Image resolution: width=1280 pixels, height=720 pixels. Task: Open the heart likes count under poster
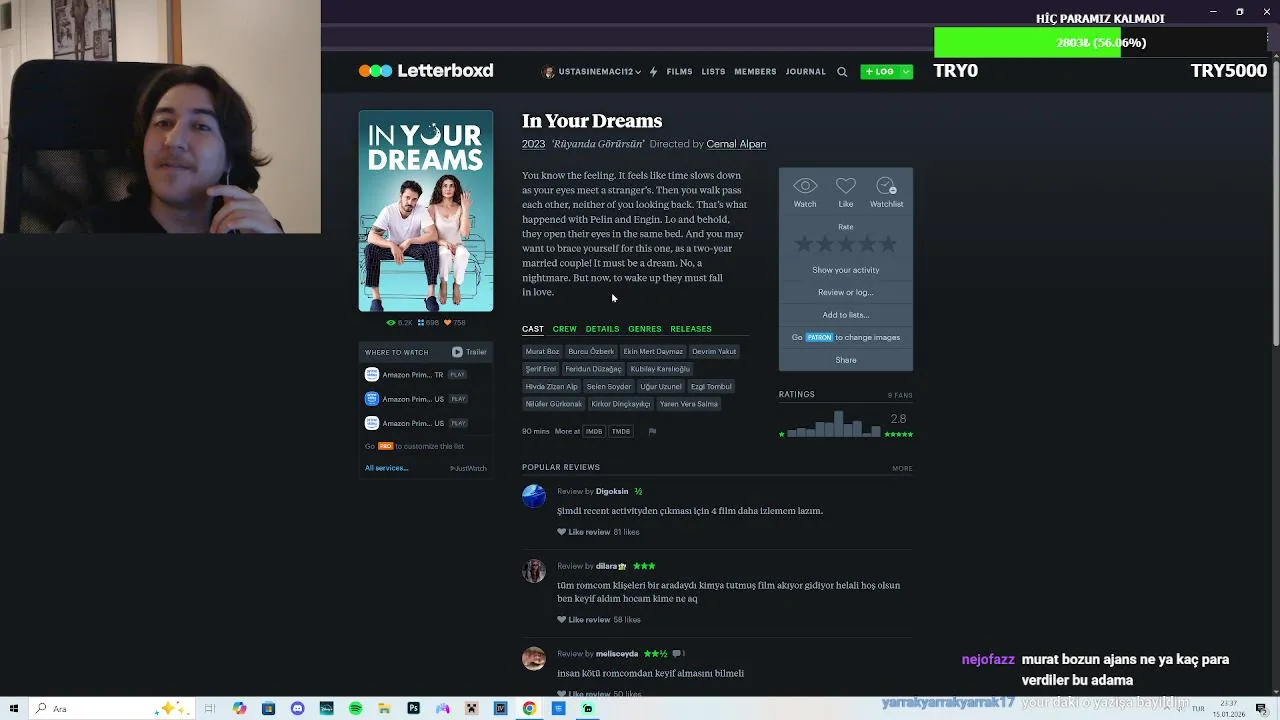[455, 323]
